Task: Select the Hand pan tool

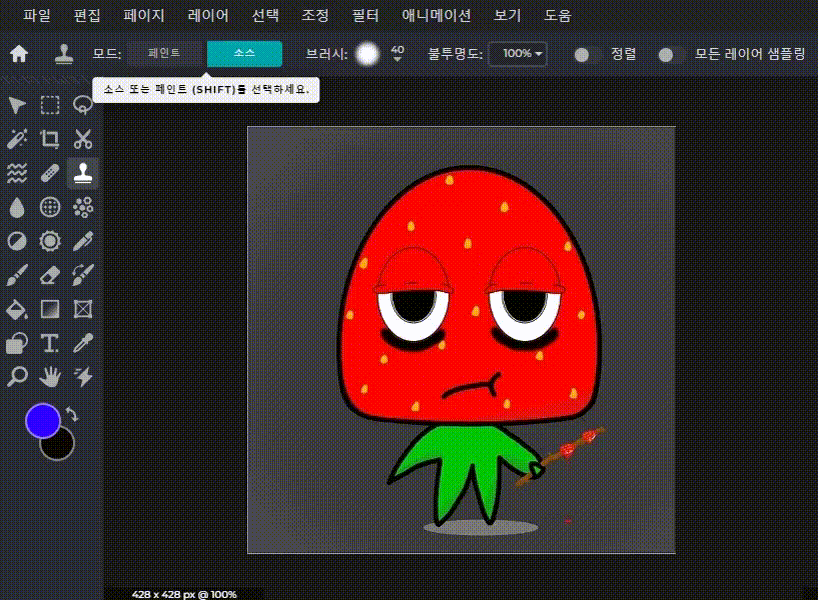Action: (x=50, y=376)
